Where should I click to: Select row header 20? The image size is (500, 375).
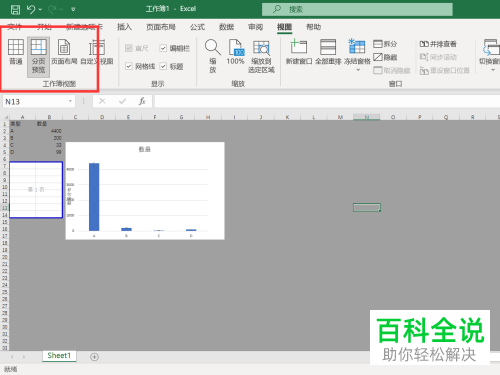pos(5,257)
